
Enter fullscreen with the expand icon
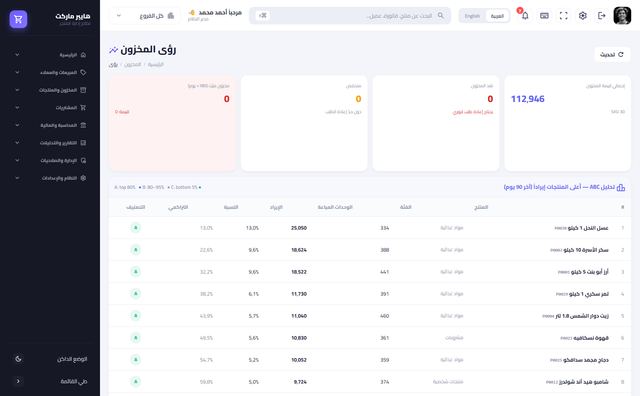point(563,16)
